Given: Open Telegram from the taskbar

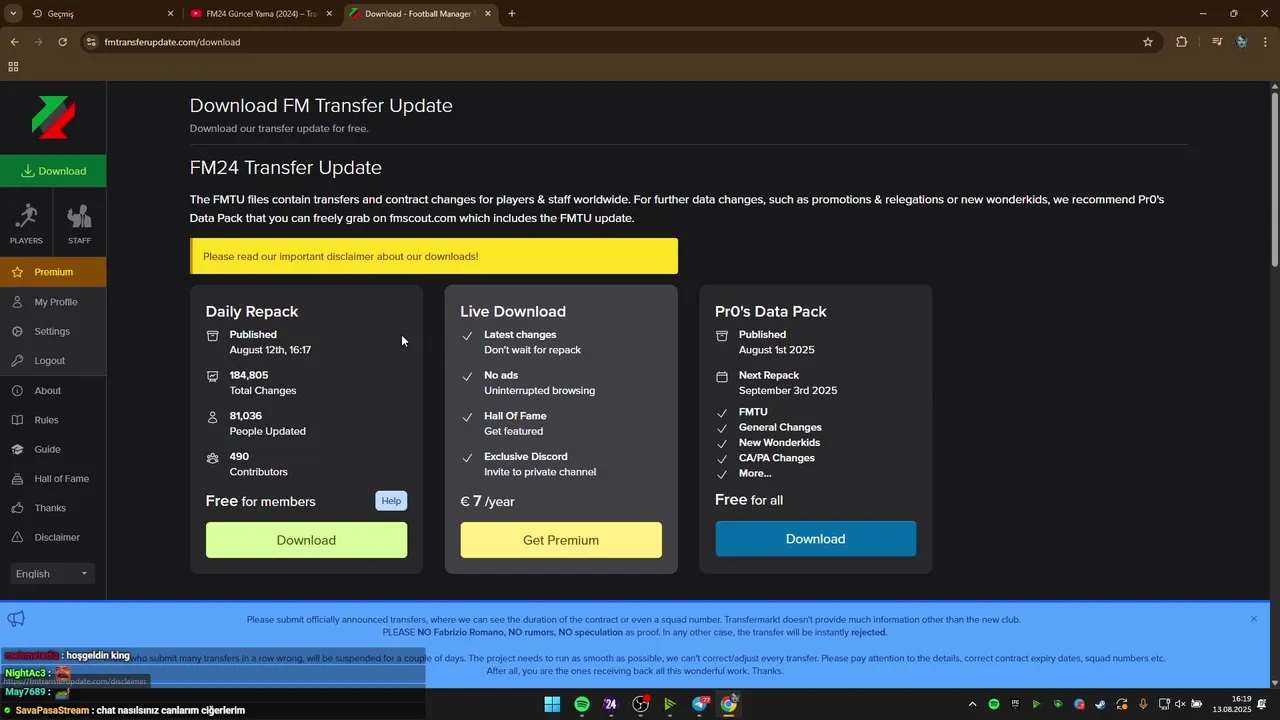Looking at the screenshot, I should 700,704.
